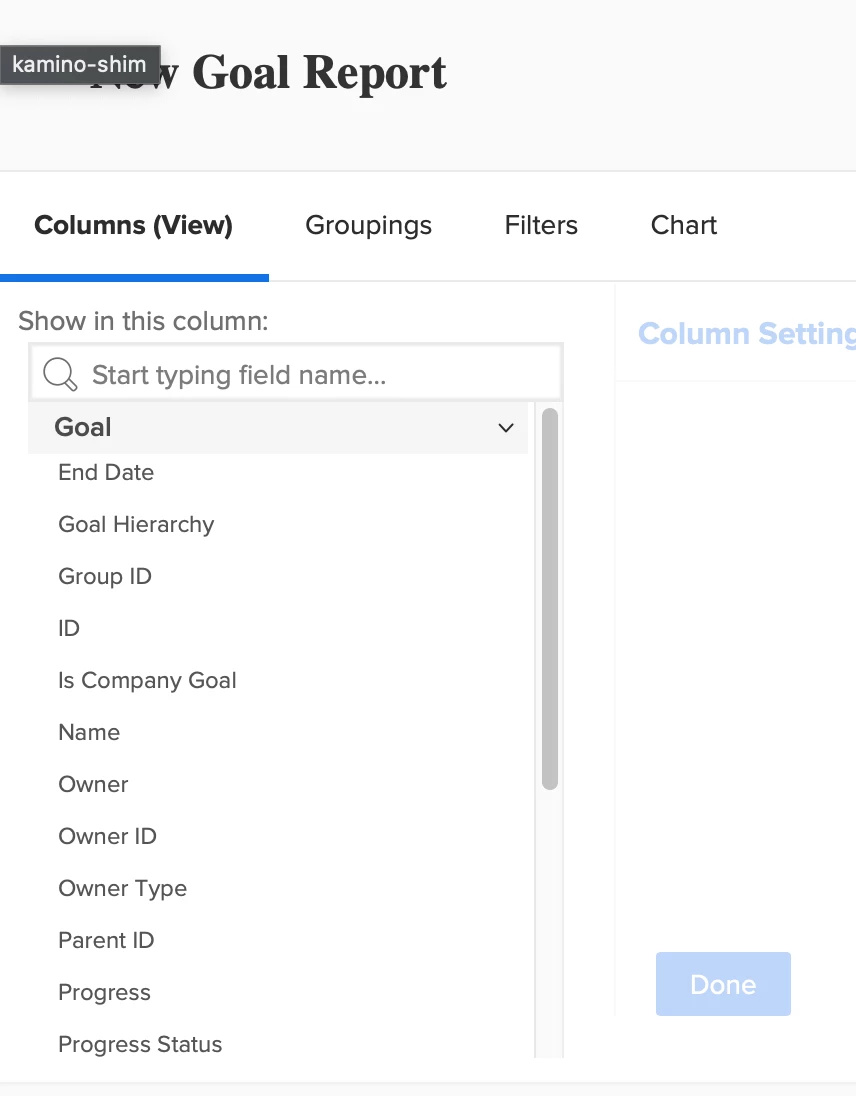The image size is (856, 1096).
Task: Choose the Goal Hierarchy field
Action: [x=136, y=525]
